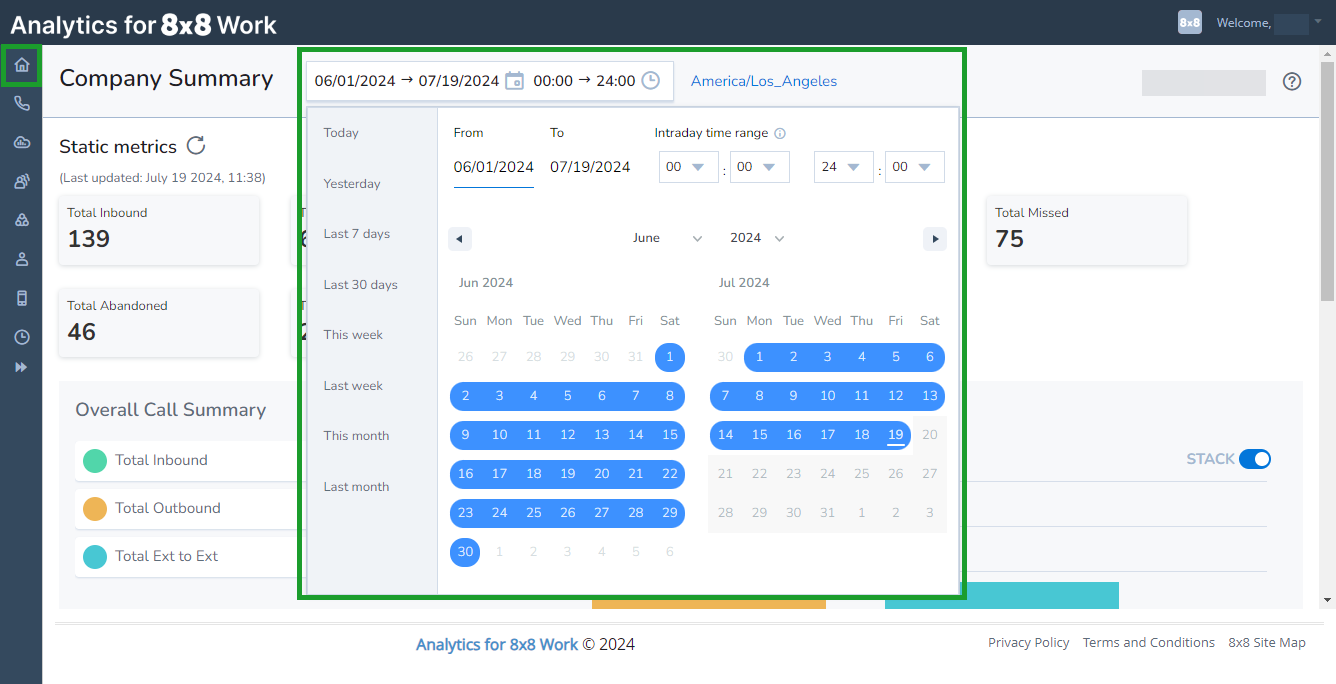Click the clock icon beside the time range
Image resolution: width=1336 pixels, height=684 pixels.
[x=651, y=81]
